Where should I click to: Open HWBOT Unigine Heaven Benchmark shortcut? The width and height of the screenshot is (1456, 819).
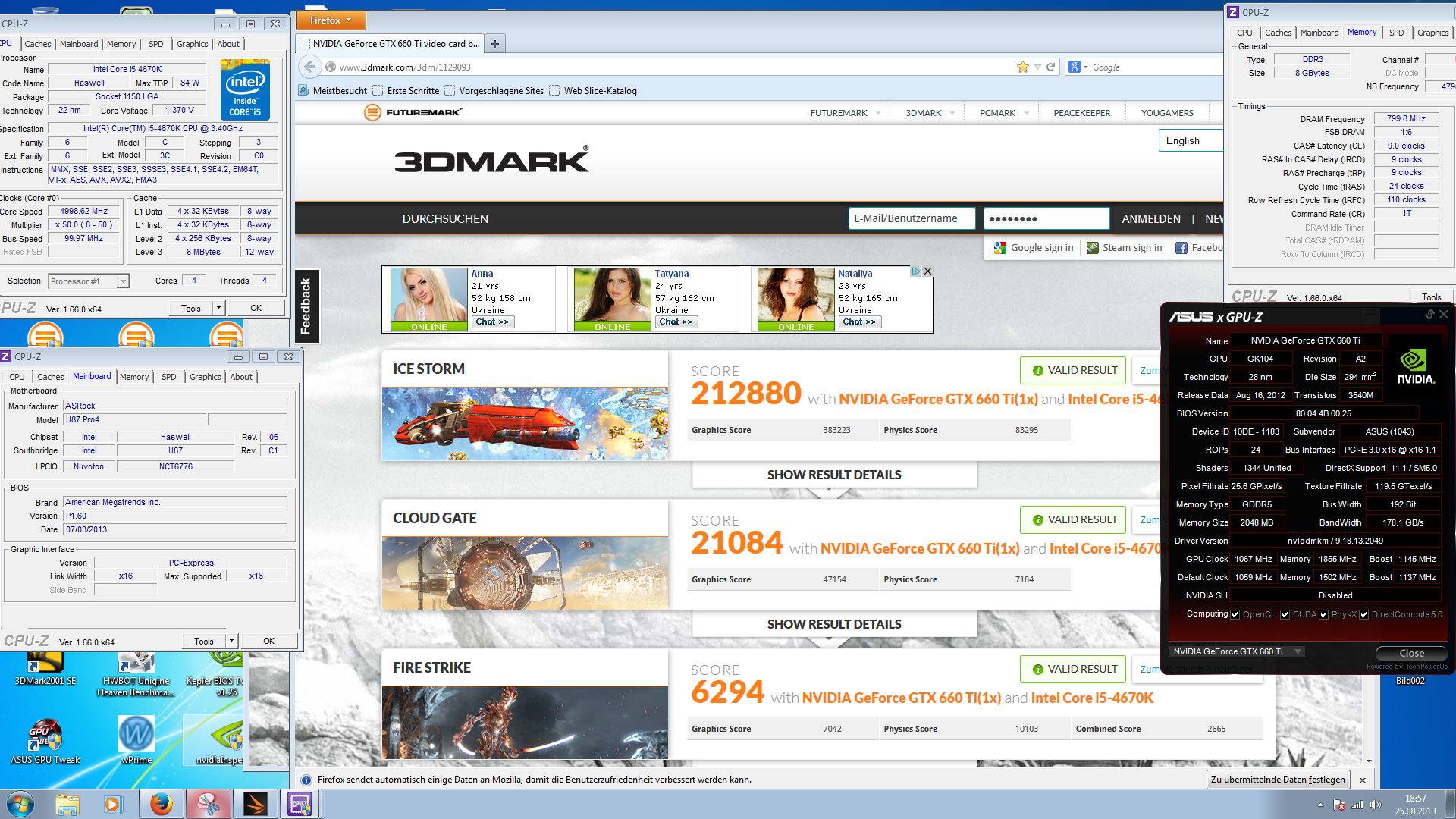point(136,673)
